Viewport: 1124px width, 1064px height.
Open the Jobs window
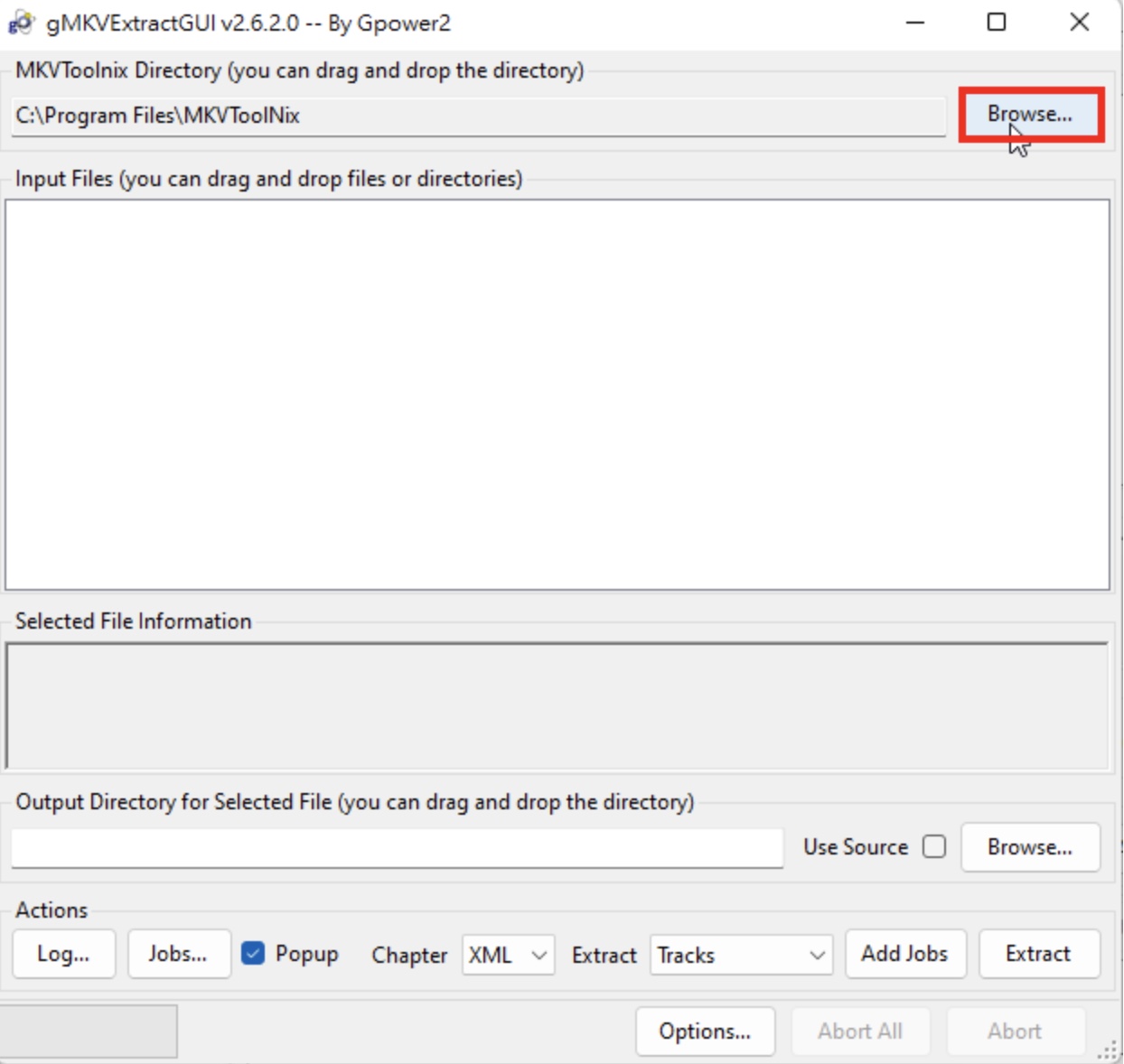pyautogui.click(x=178, y=954)
